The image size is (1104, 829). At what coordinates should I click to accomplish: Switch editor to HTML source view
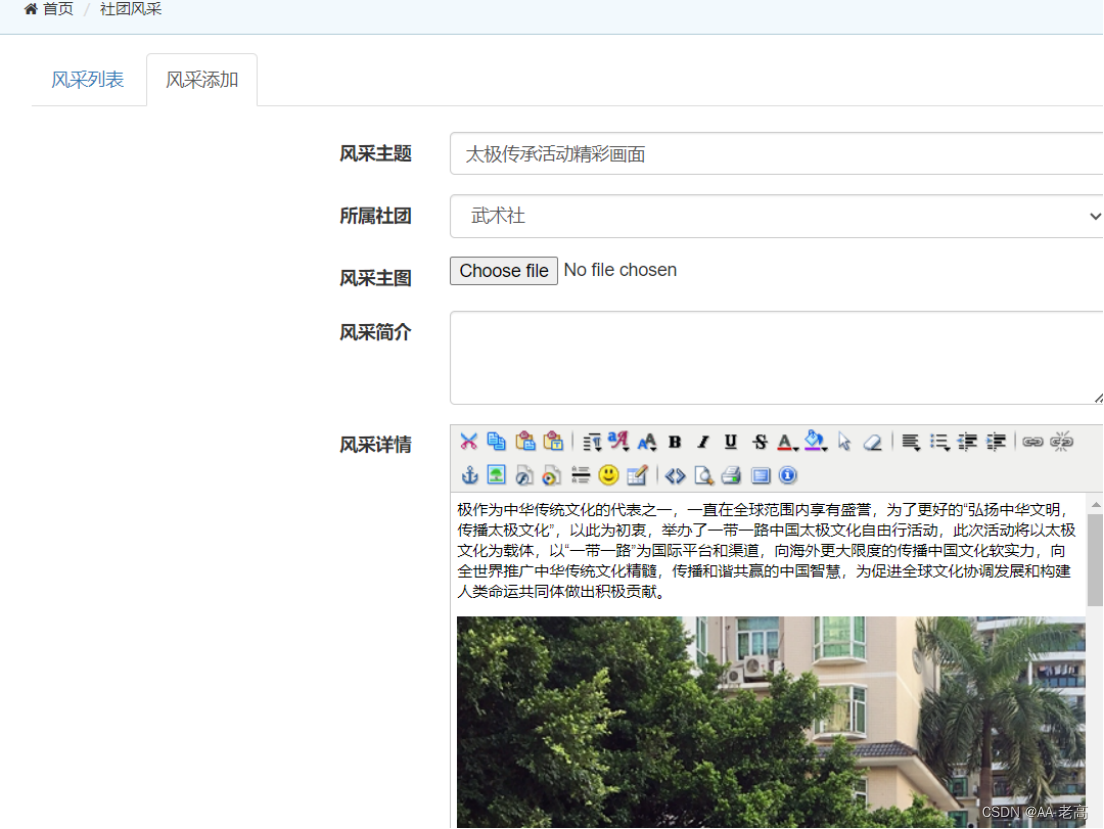(675, 475)
